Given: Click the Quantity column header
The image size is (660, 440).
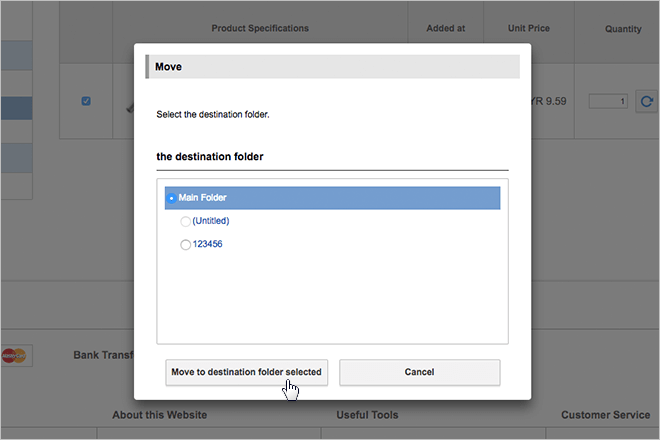Looking at the screenshot, I should pyautogui.click(x=623, y=30).
